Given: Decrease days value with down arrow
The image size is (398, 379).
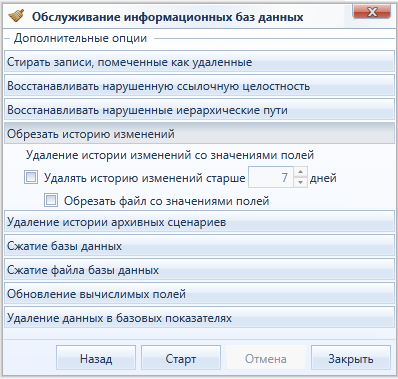Looking at the screenshot, I should click(x=300, y=182).
